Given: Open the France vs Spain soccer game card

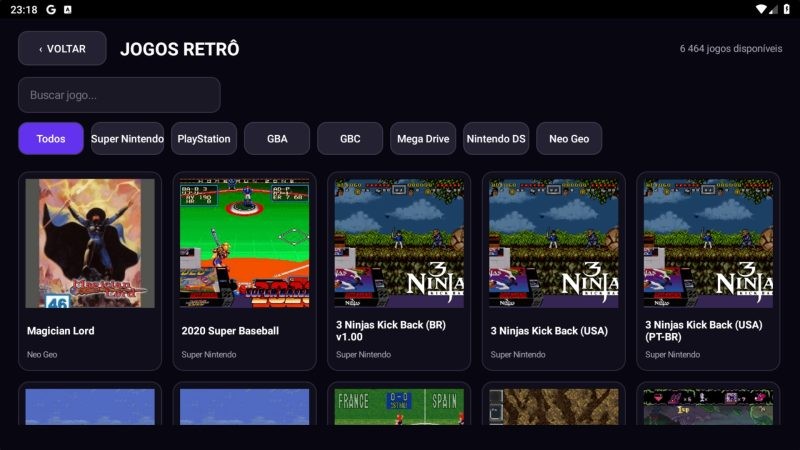Looking at the screenshot, I should click(x=399, y=404).
